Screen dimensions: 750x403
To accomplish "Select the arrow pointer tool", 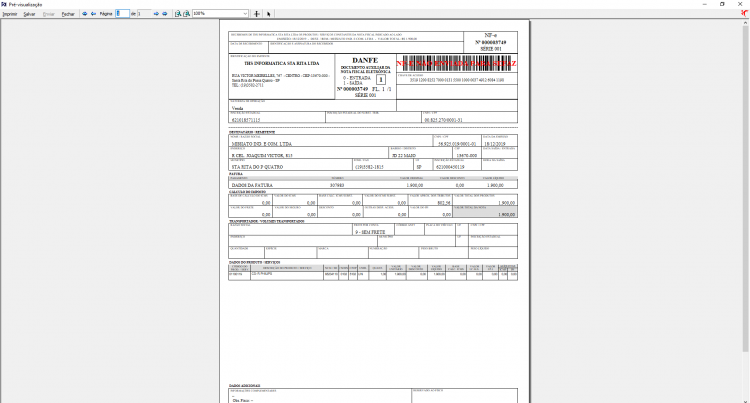I will coord(268,14).
